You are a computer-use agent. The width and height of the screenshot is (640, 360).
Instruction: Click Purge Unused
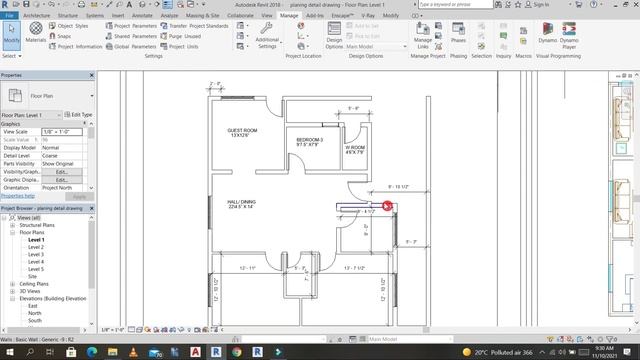tap(181, 36)
